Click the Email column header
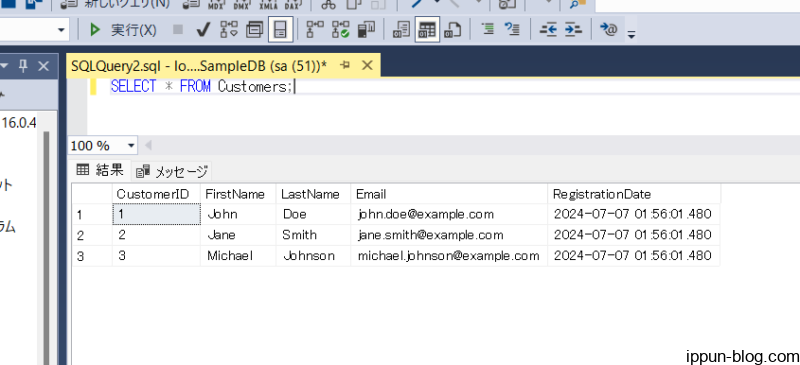 click(x=449, y=194)
